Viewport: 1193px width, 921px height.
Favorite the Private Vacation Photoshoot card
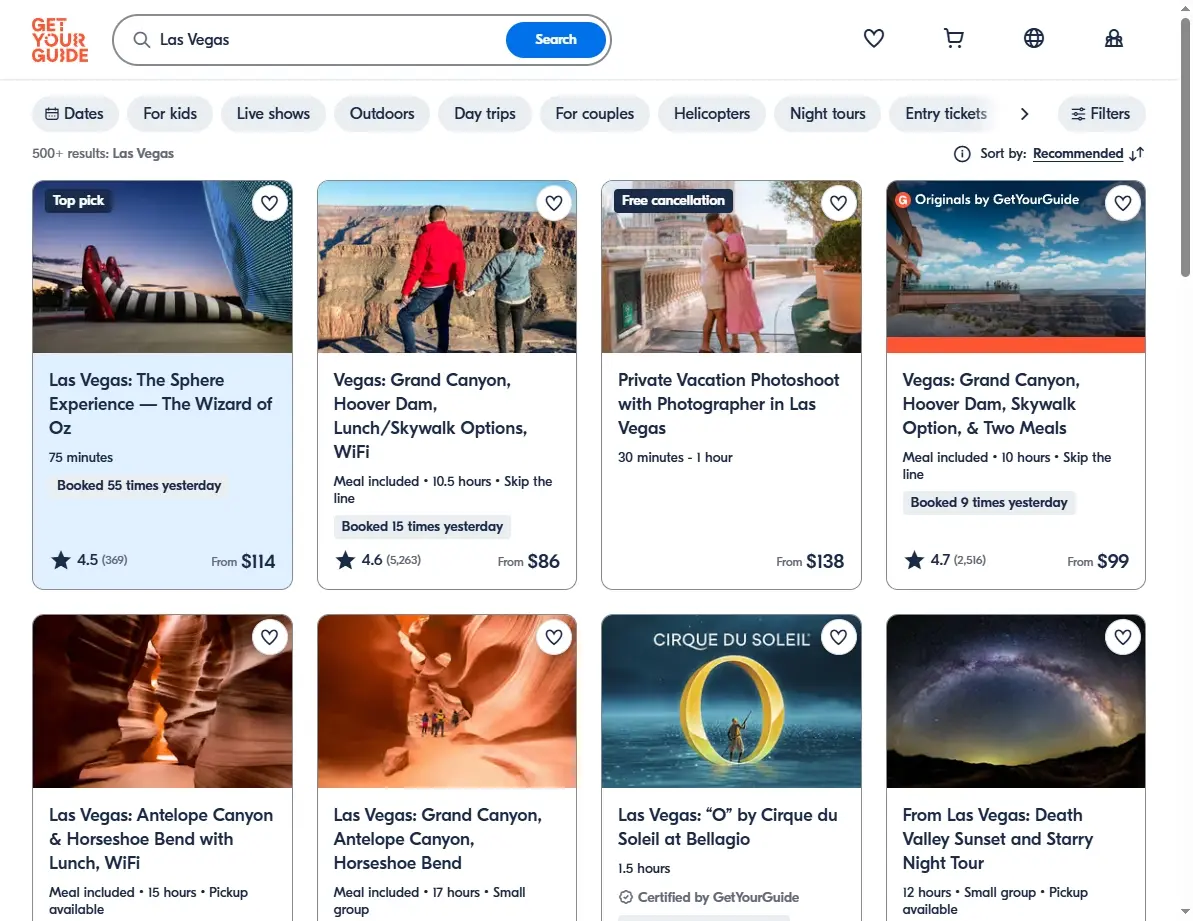(838, 203)
